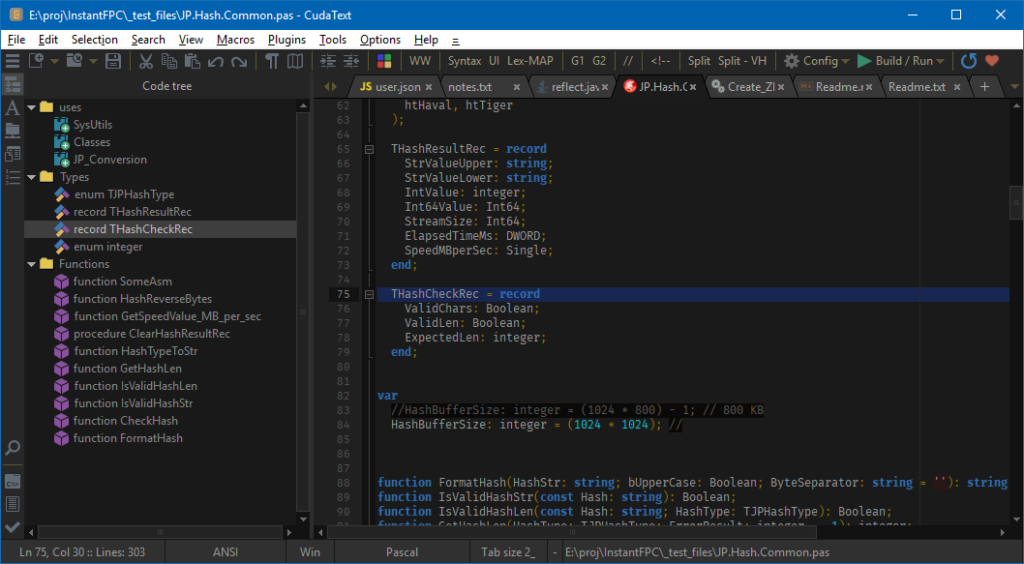This screenshot has width=1024, height=564.
Task: Click the Split - VH toolbar button
Action: [x=744, y=61]
